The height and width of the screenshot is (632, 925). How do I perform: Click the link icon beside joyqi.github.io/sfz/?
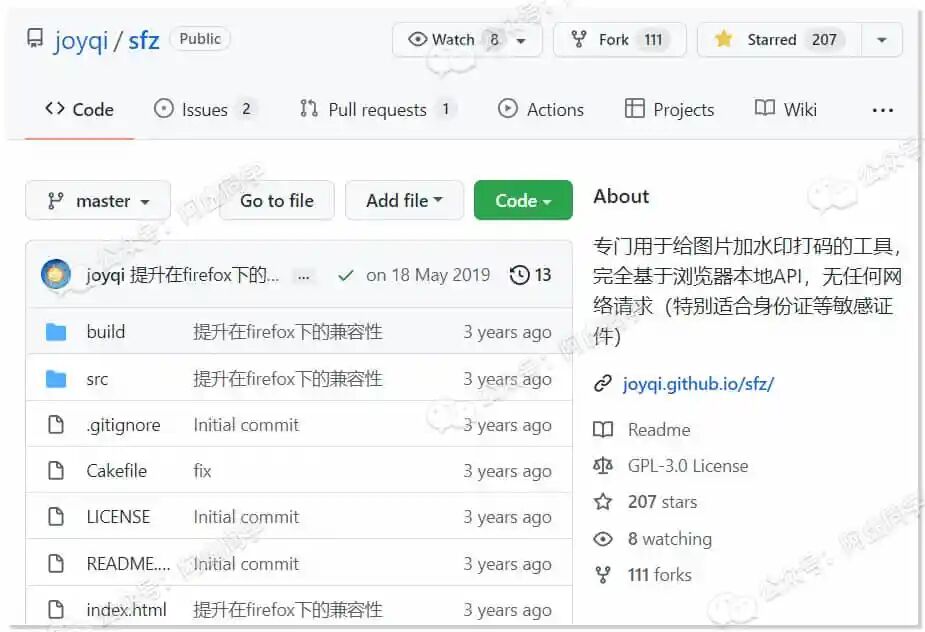pos(602,384)
